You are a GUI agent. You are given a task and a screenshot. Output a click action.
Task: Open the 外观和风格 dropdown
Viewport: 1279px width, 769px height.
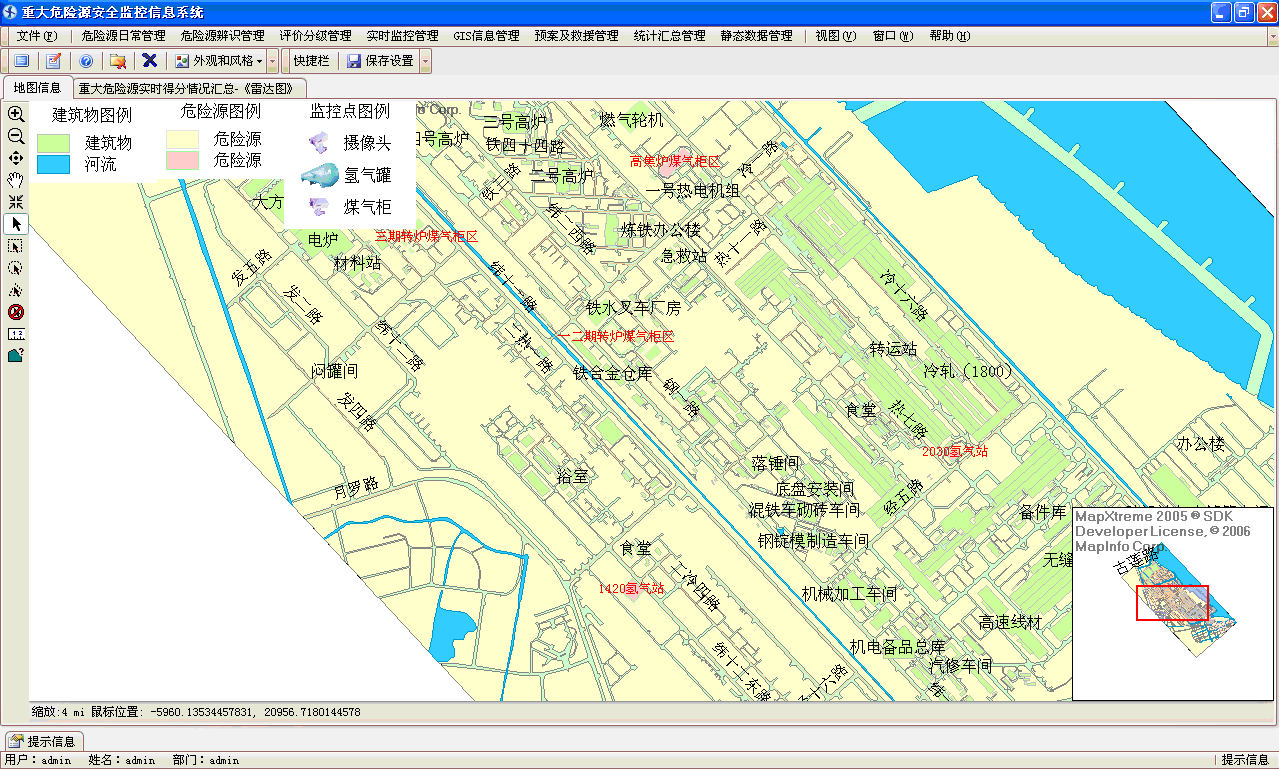pyautogui.click(x=219, y=61)
